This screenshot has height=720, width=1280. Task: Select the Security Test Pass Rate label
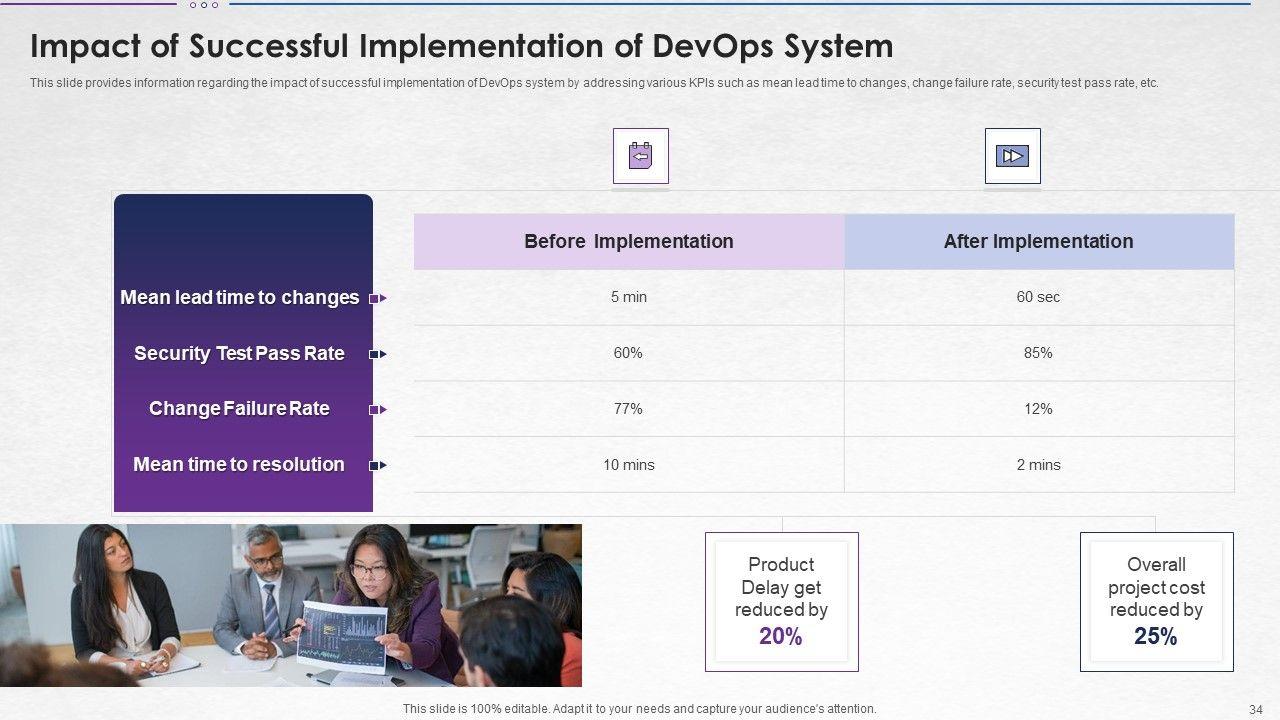pos(239,354)
